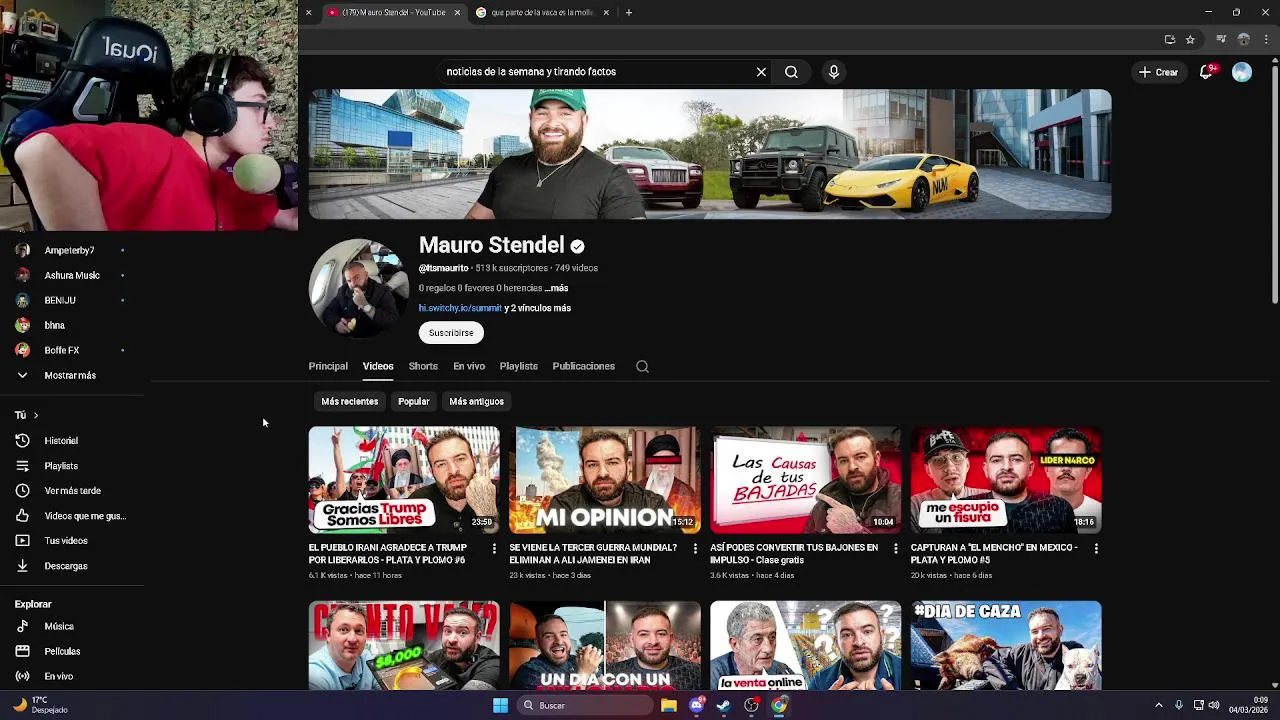Open options menu for TERCER GUERRA MUNDIAL video

pyautogui.click(x=695, y=549)
